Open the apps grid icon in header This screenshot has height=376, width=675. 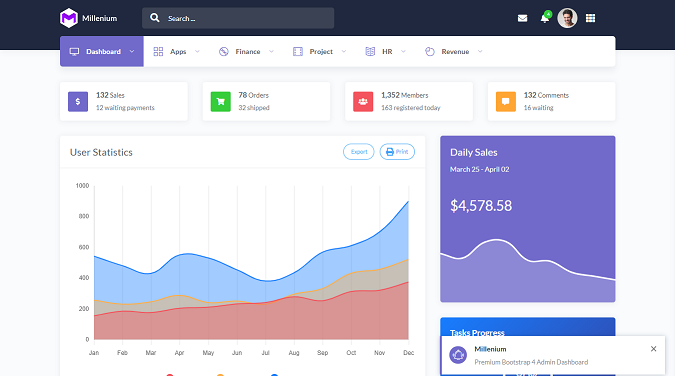click(590, 18)
